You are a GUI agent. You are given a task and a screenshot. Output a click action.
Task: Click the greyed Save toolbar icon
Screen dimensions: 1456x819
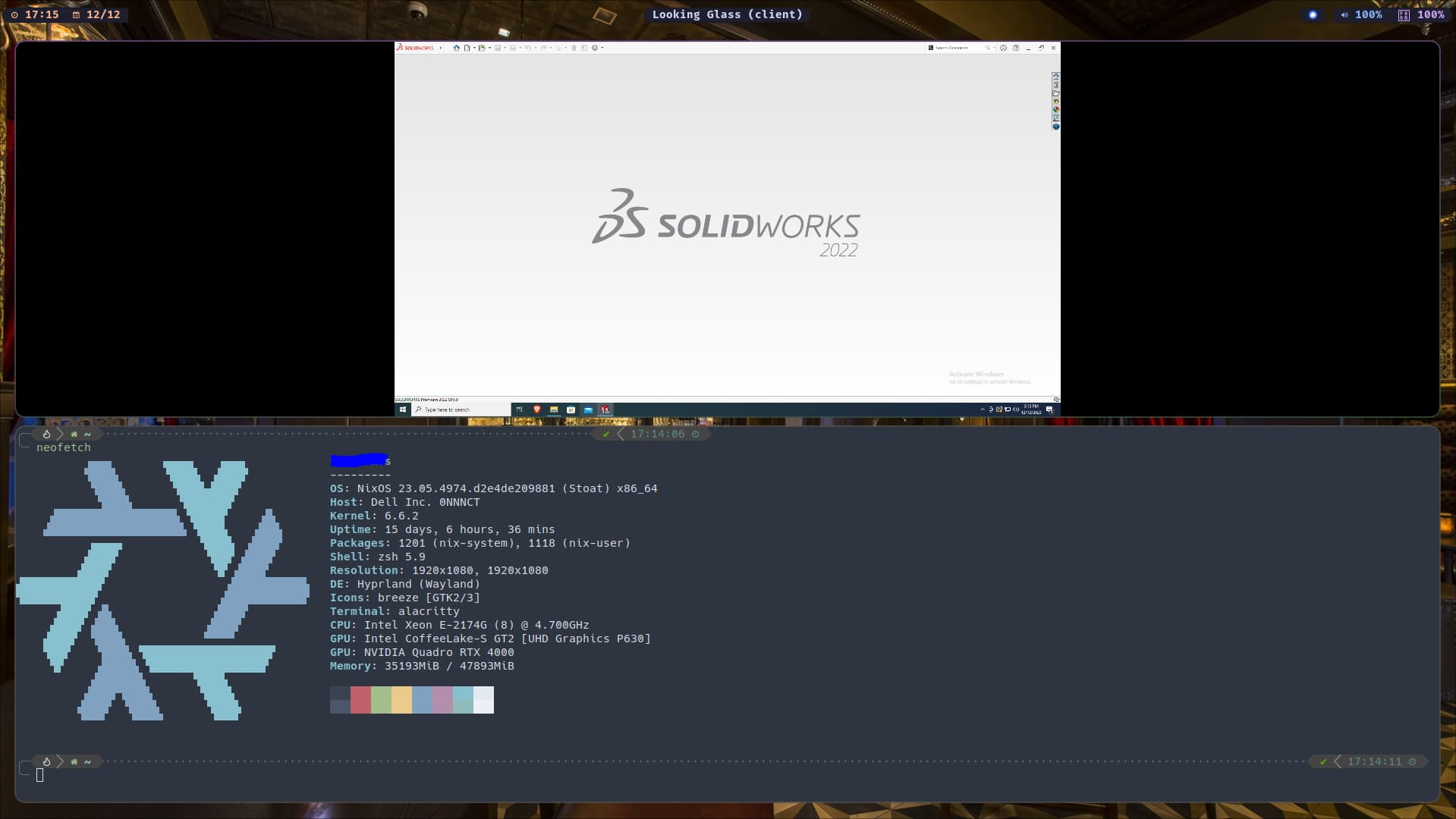click(x=498, y=48)
